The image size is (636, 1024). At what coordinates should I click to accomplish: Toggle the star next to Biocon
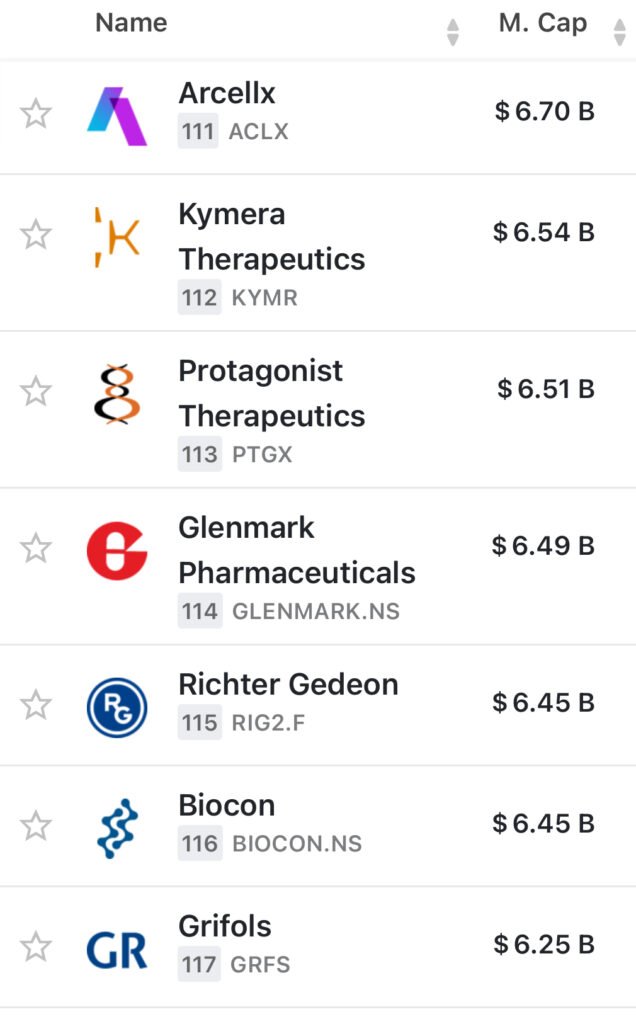point(36,826)
